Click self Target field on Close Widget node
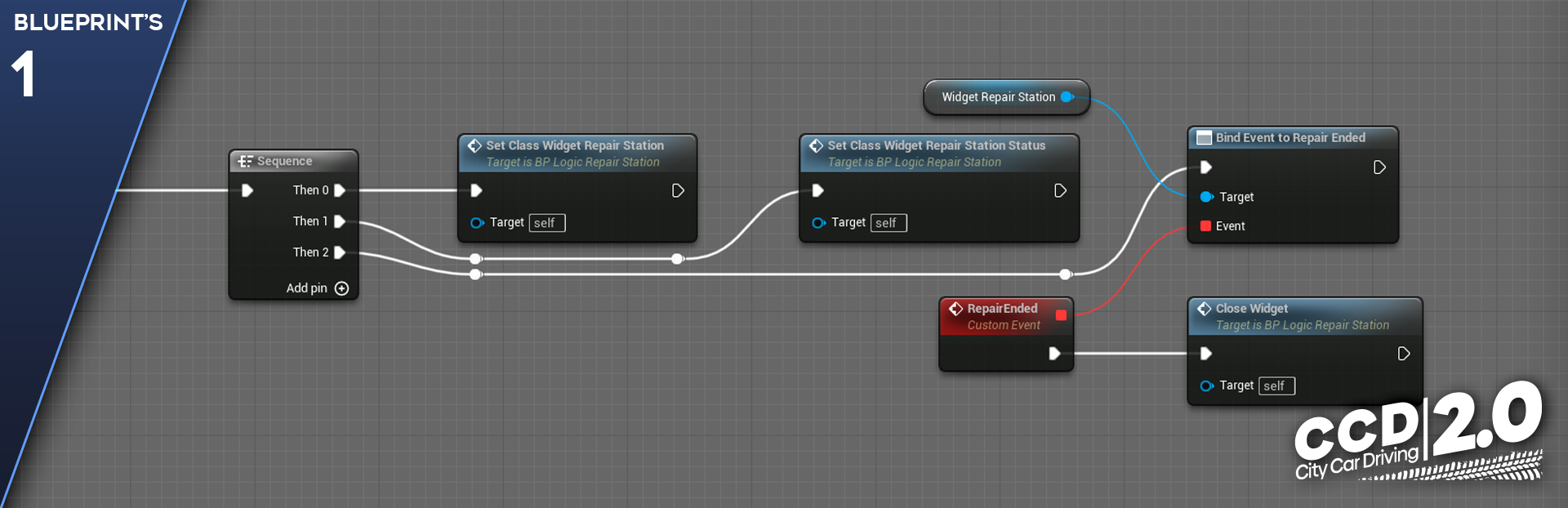1568x508 pixels. coord(1276,385)
